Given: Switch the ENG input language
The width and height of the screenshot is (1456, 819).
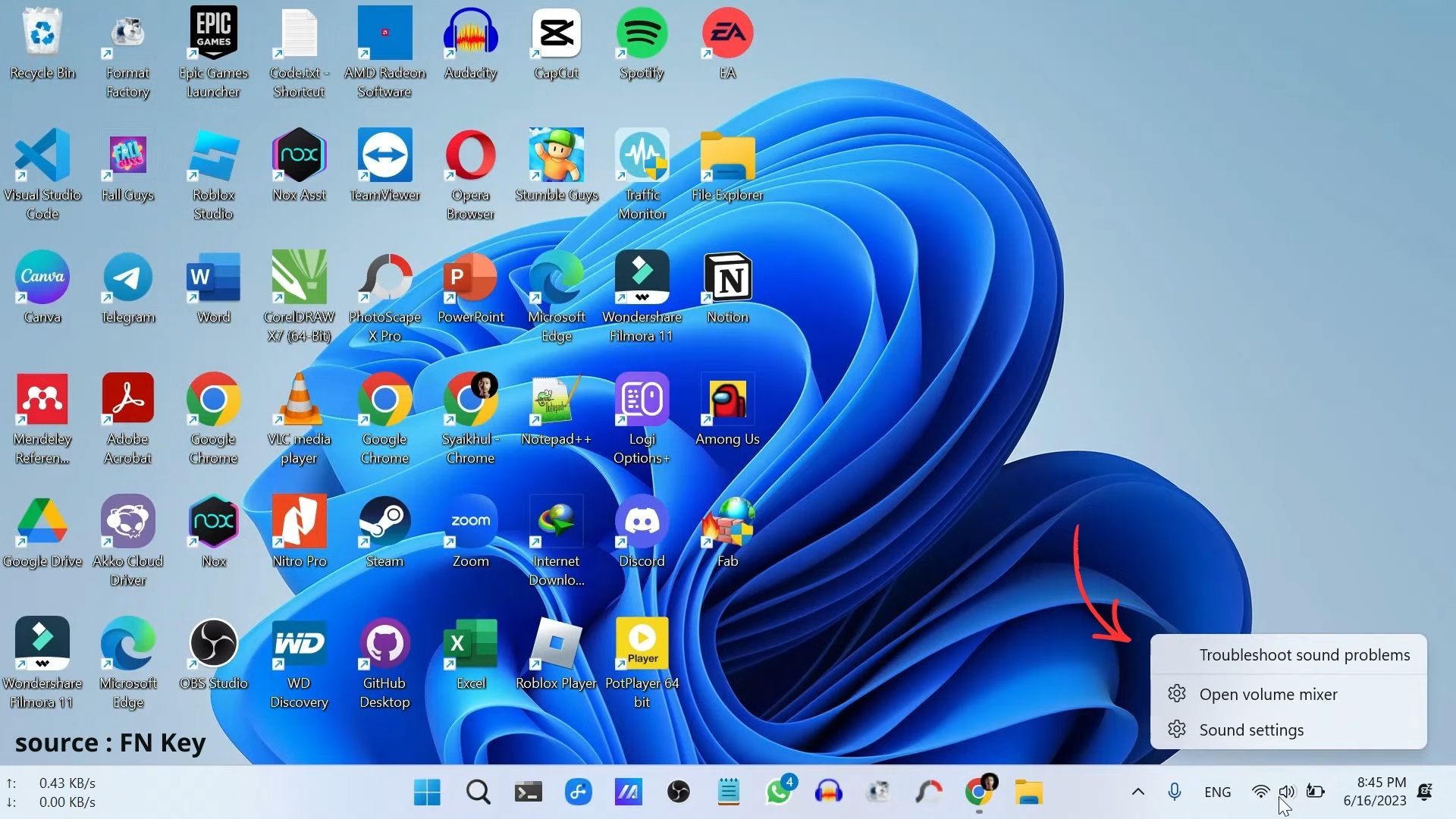Looking at the screenshot, I should [x=1217, y=792].
